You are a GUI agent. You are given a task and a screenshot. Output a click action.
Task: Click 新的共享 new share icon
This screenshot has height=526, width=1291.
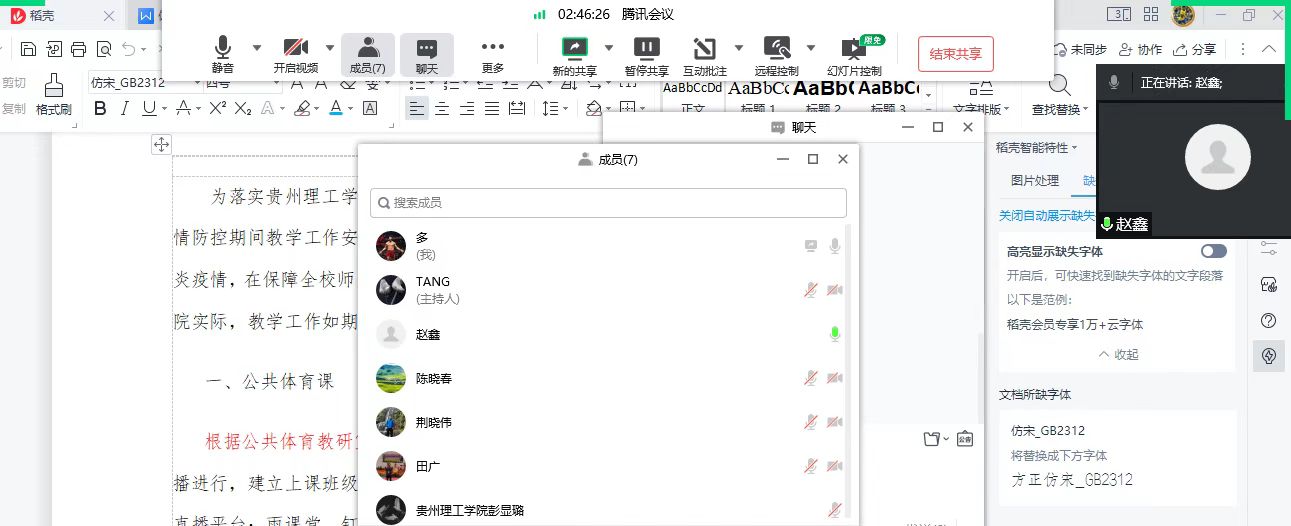[x=574, y=54]
